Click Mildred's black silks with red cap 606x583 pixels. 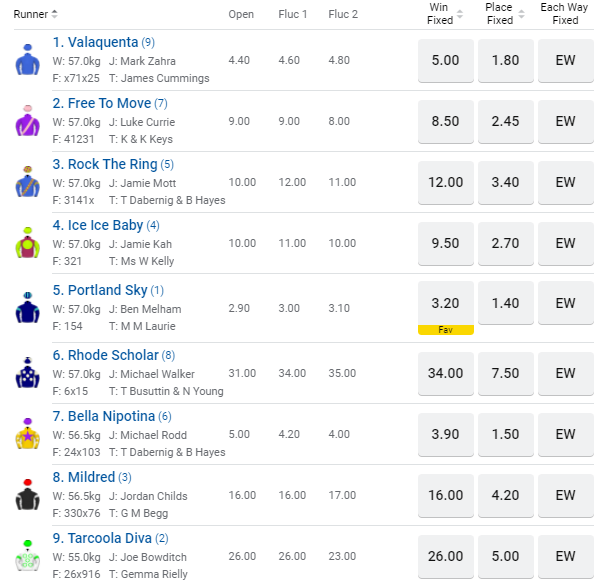tap(27, 495)
